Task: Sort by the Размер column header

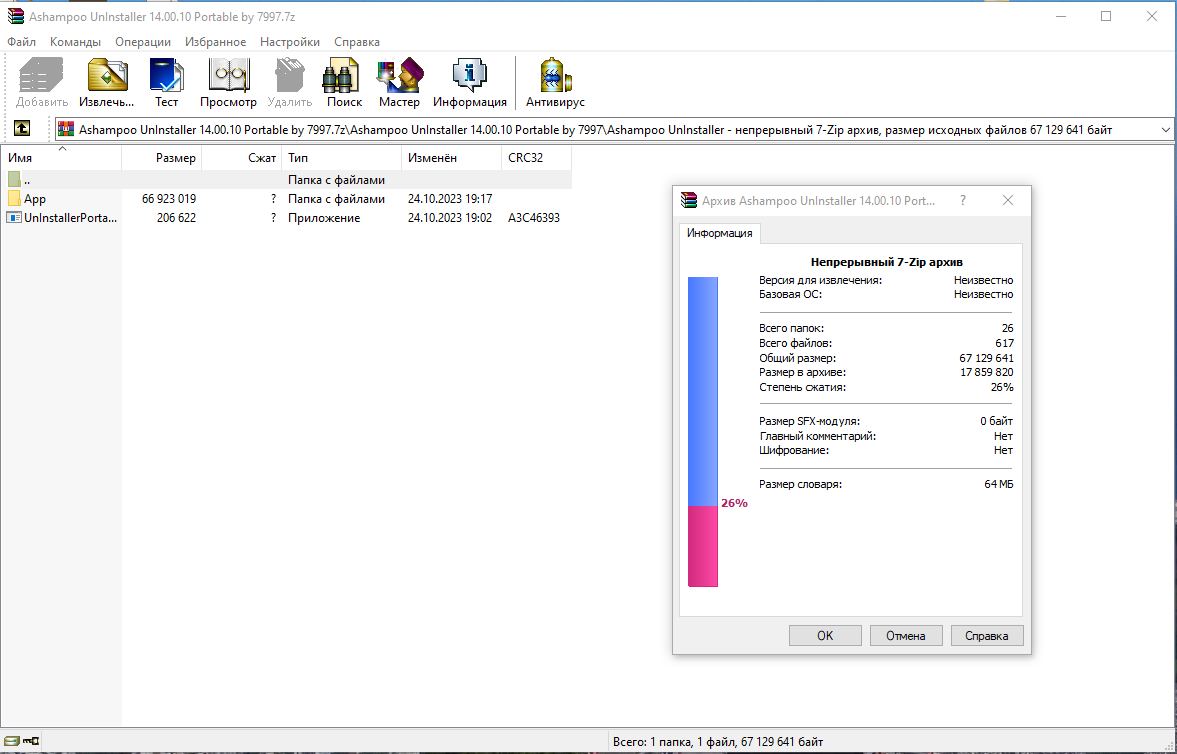Action: click(161, 158)
